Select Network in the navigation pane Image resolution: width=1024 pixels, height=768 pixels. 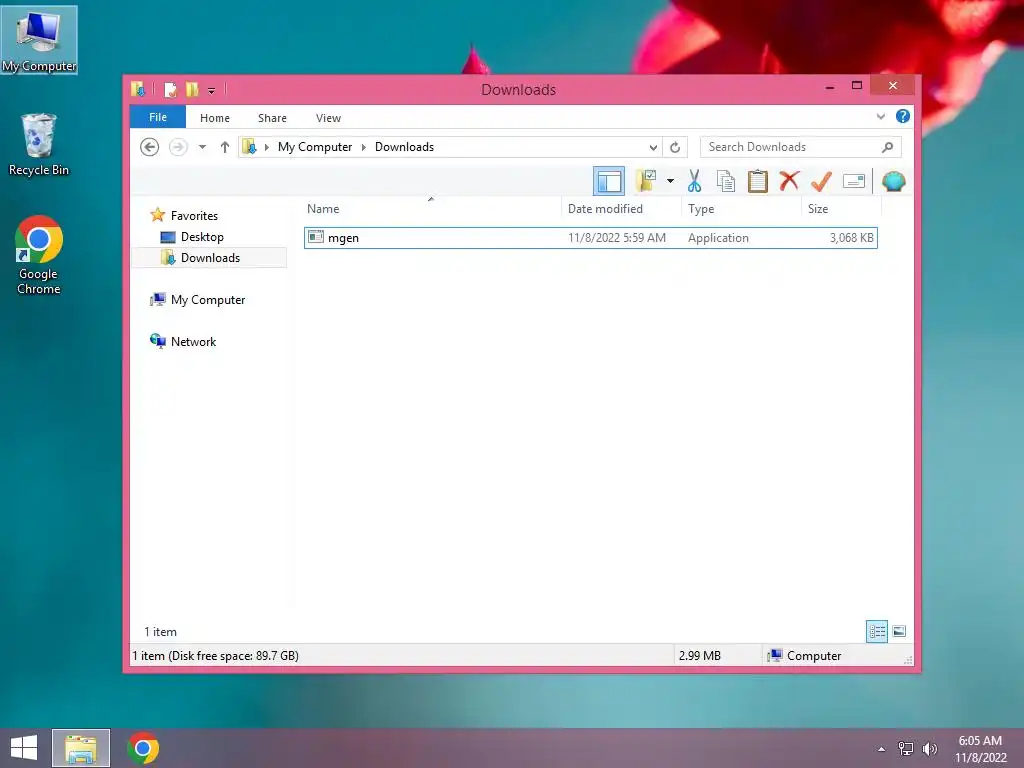coord(193,342)
